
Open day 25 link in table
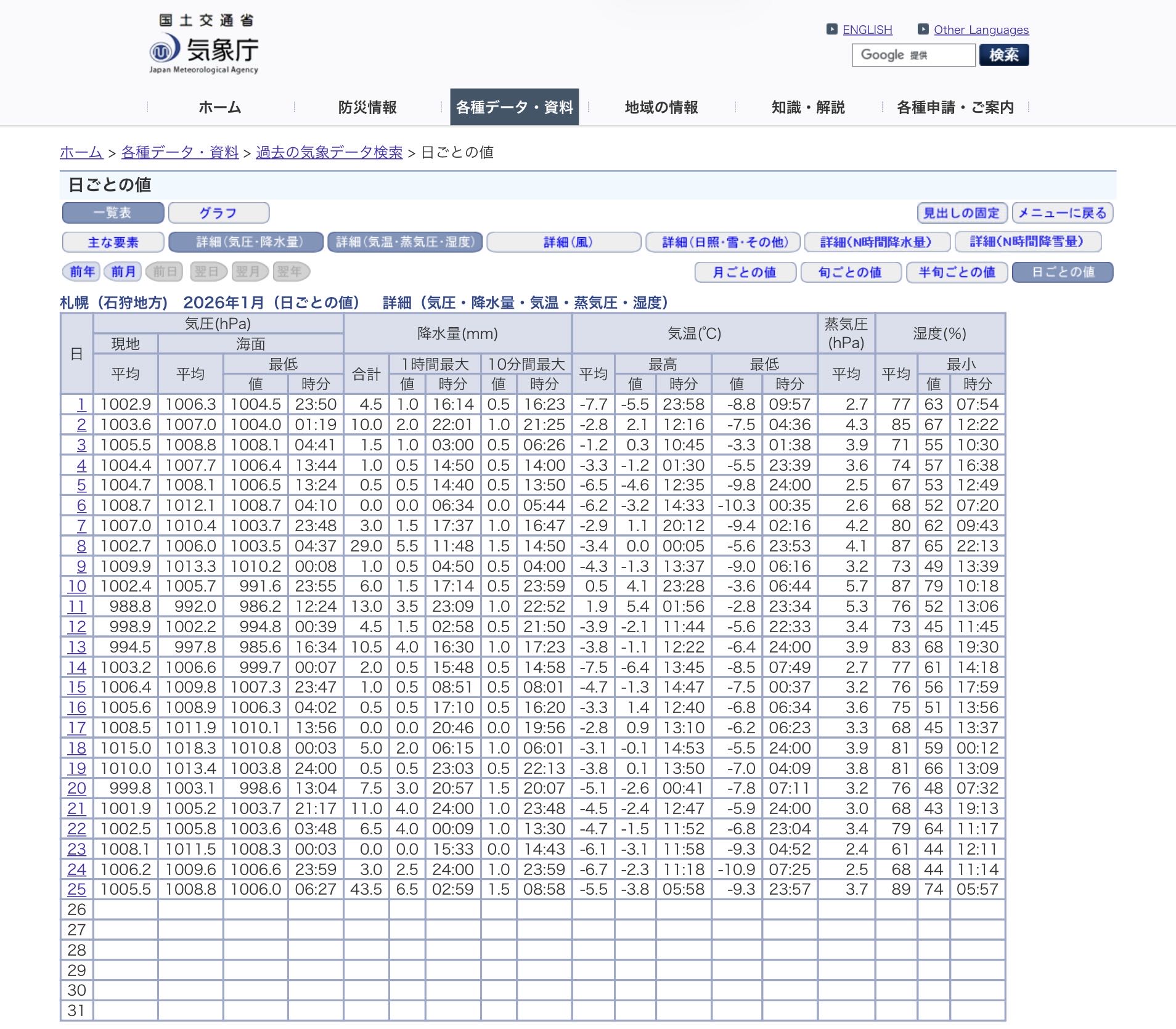coord(77,889)
